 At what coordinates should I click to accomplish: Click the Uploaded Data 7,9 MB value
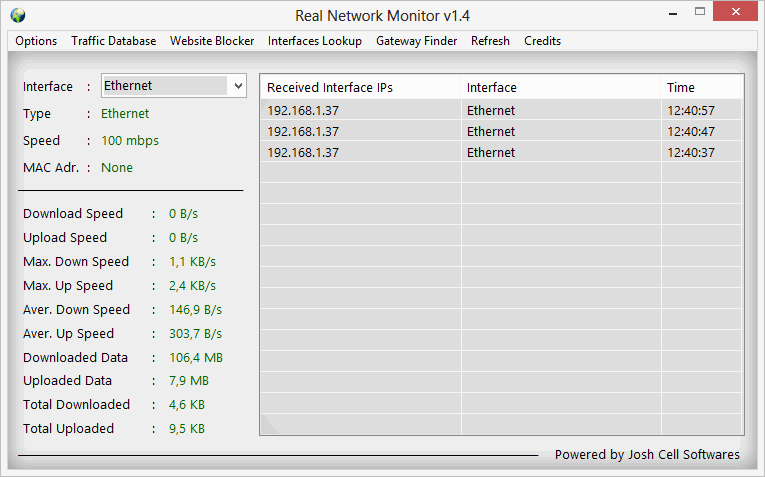(x=189, y=380)
